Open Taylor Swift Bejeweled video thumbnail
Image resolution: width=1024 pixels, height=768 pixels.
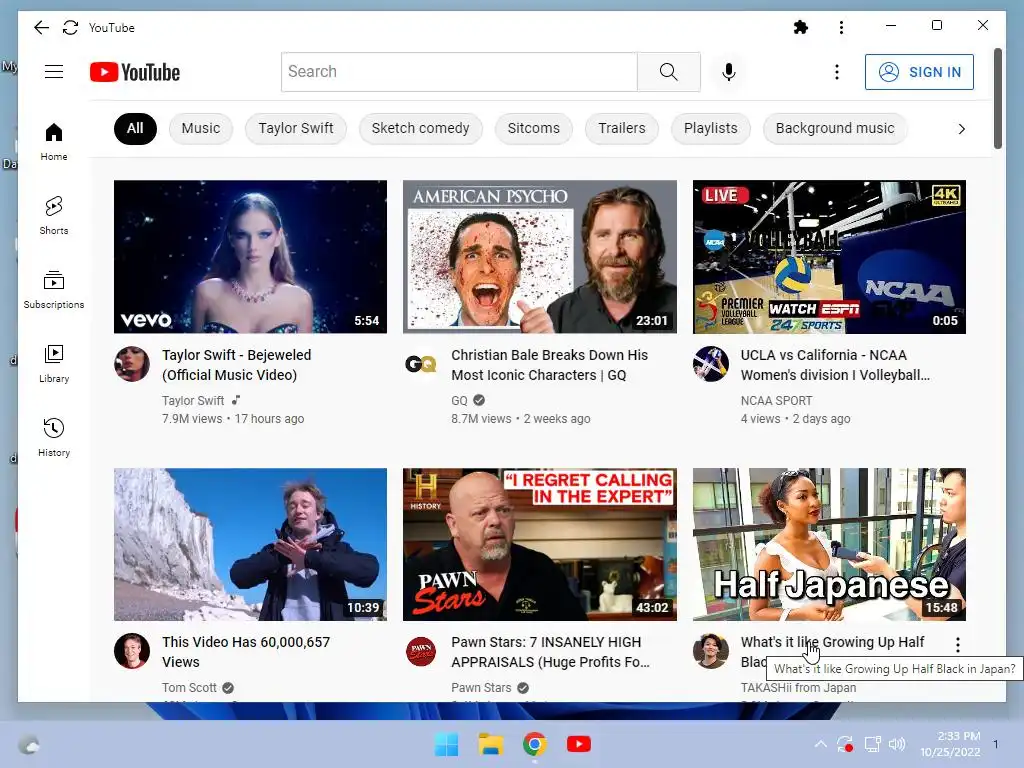[250, 257]
